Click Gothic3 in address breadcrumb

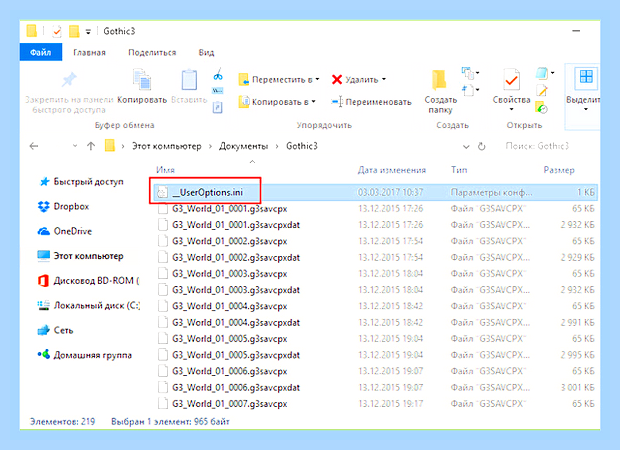click(302, 146)
